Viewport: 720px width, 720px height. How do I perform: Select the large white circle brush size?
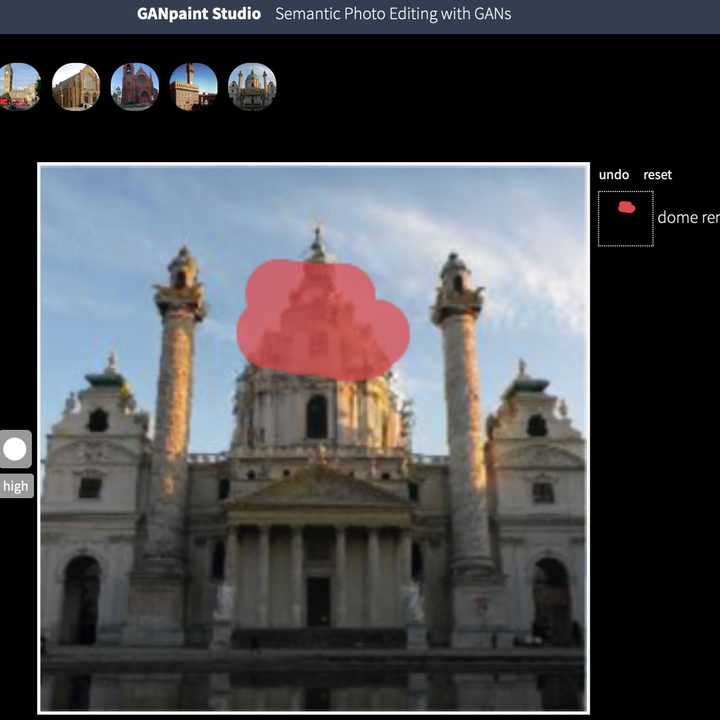pos(15,449)
